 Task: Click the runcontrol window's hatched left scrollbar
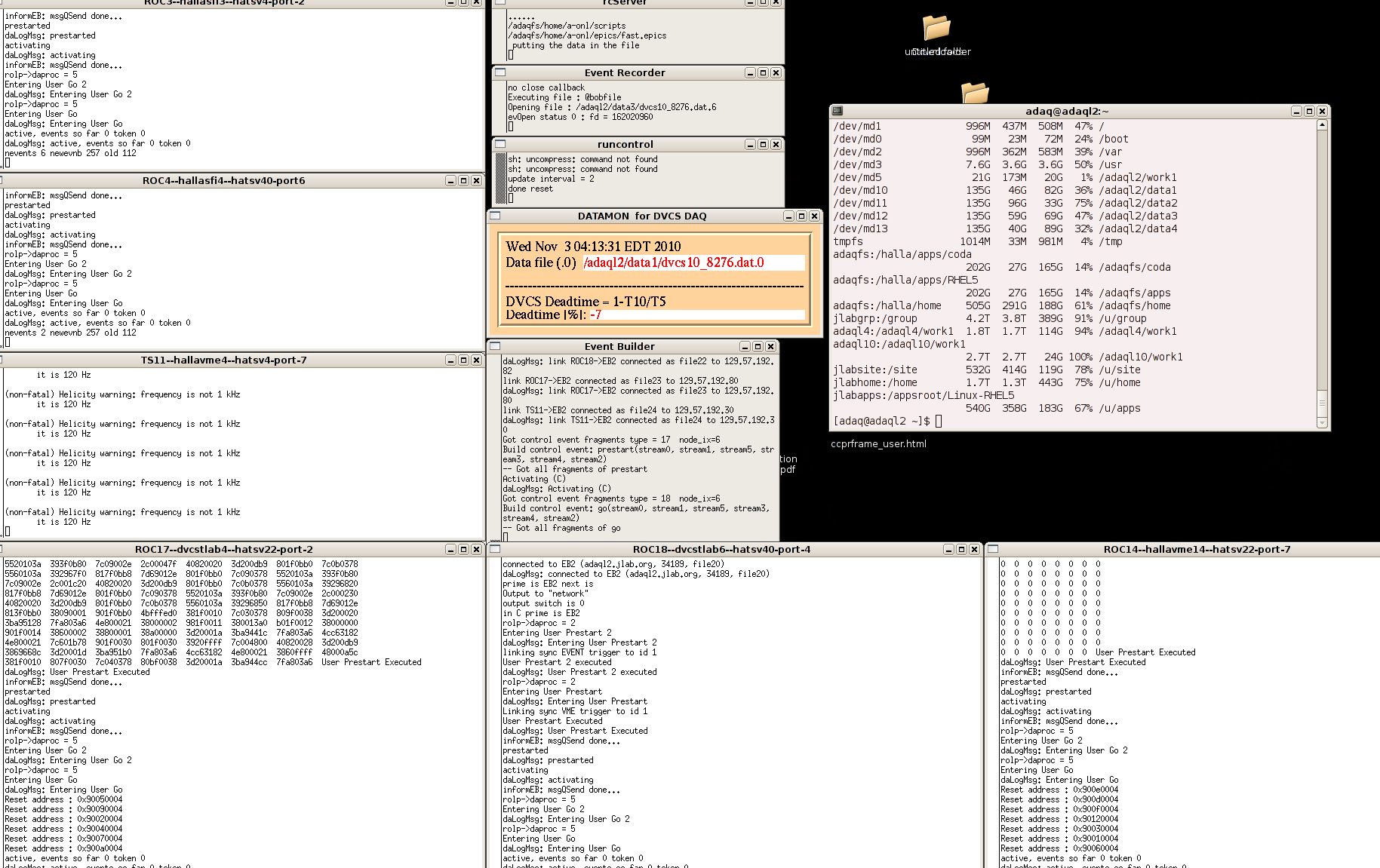[x=500, y=178]
